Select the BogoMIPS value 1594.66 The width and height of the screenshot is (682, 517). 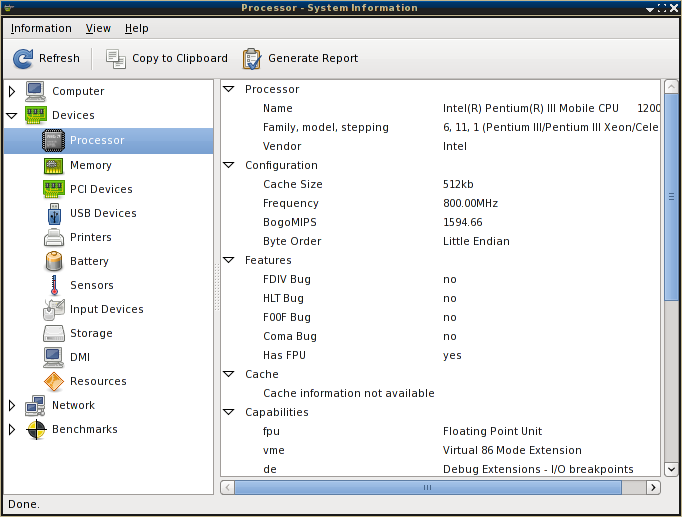[462, 222]
